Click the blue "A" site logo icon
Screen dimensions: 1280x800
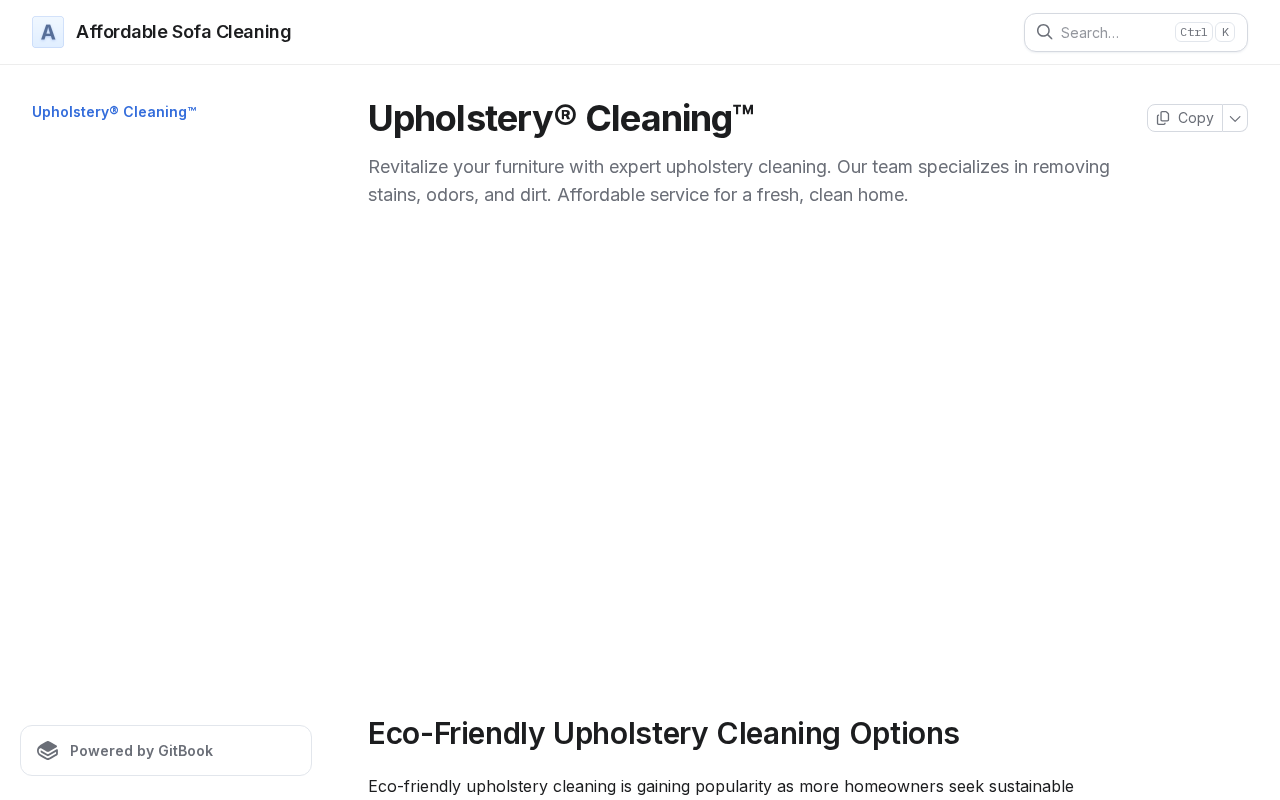point(48,32)
